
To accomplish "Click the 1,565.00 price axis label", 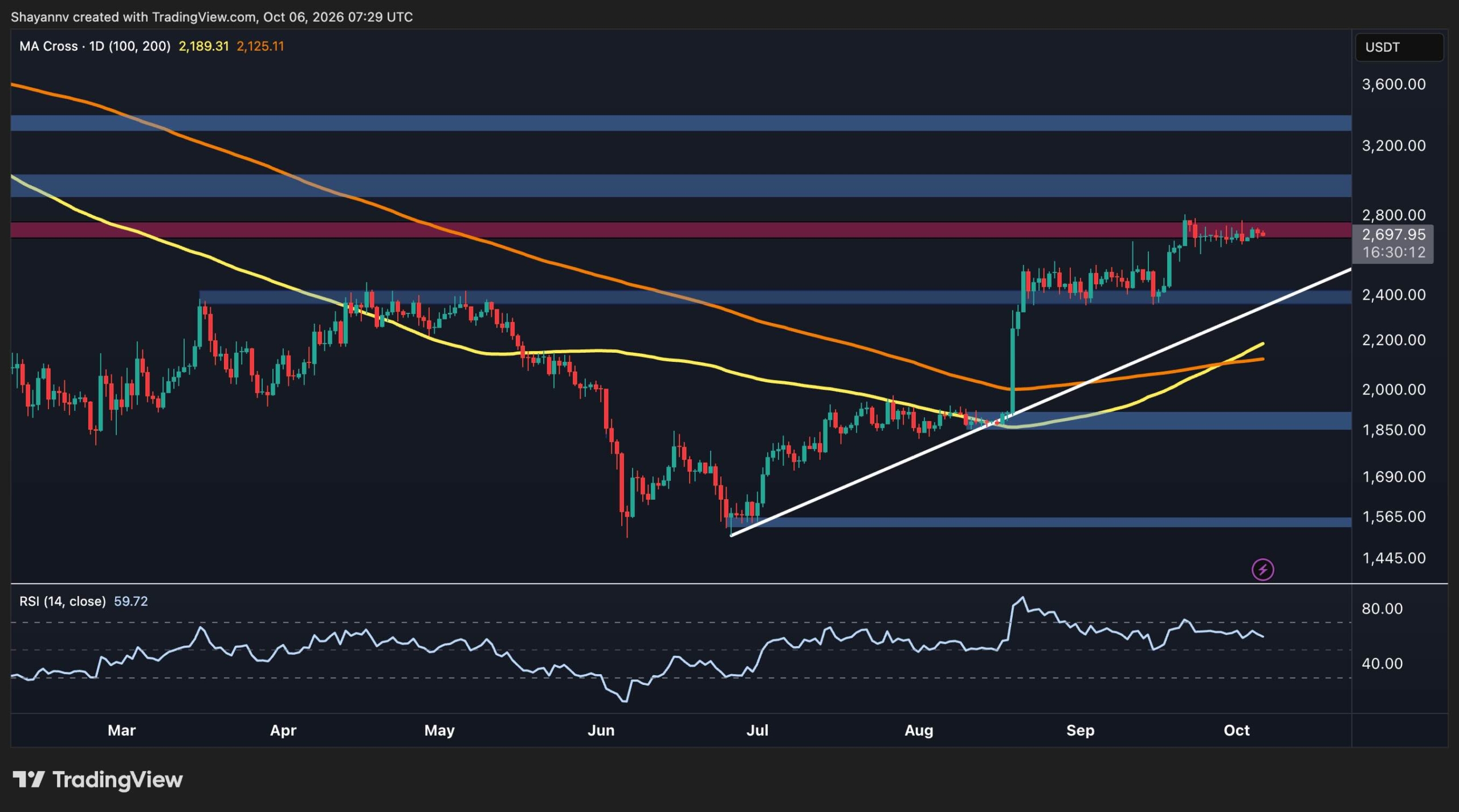I will click(x=1393, y=516).
